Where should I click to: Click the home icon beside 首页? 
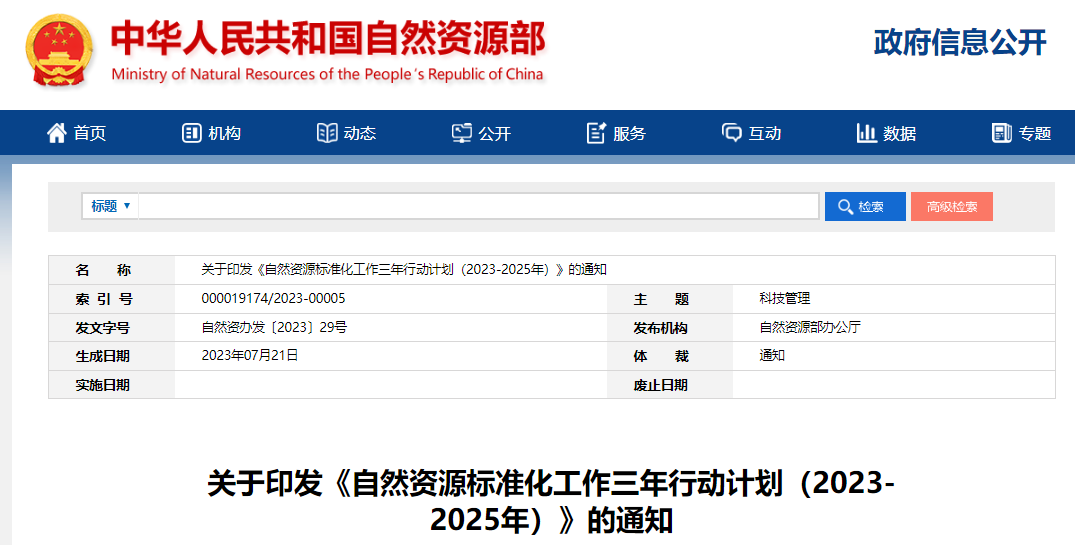click(57, 133)
